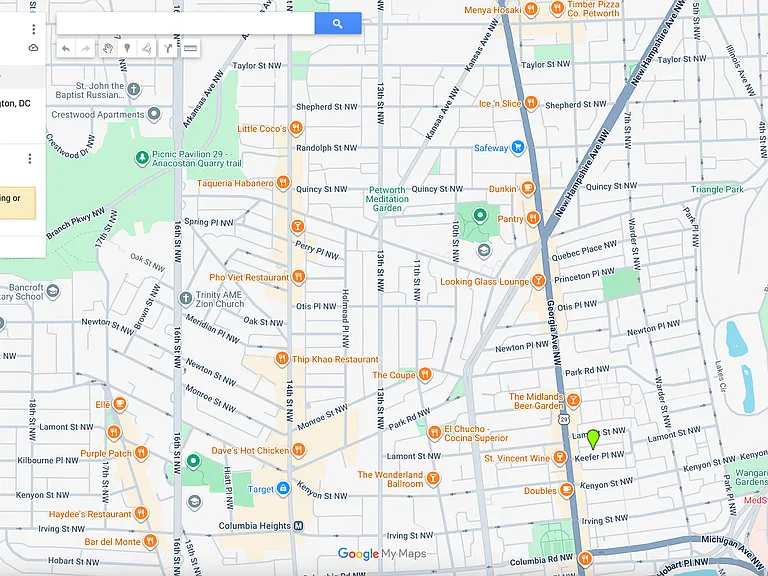Click the Midlands Beer Garden pin

click(573, 401)
